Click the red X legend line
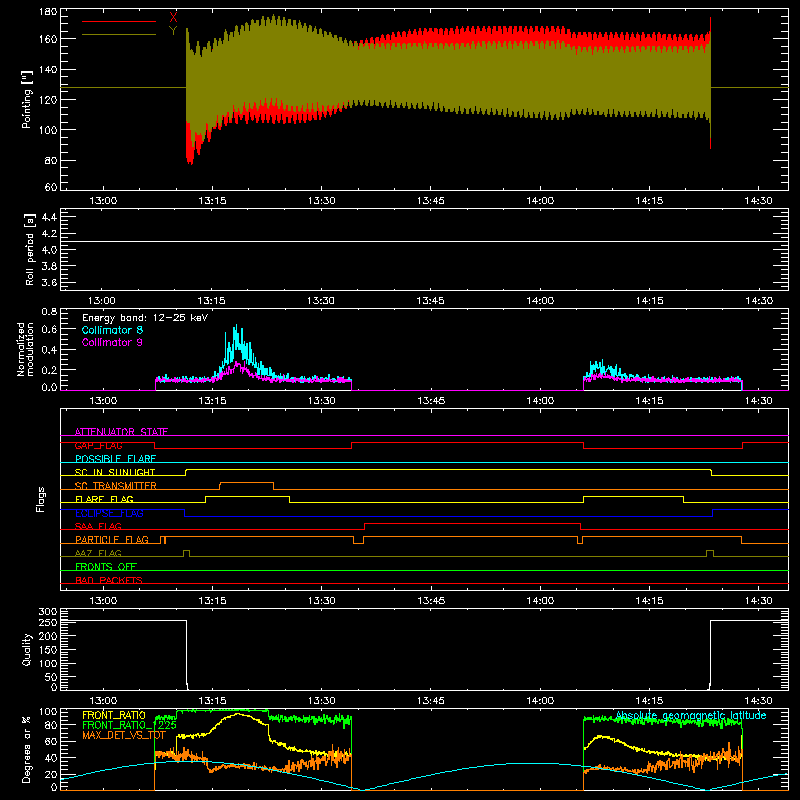Screen dimensions: 800x800 click(x=119, y=21)
